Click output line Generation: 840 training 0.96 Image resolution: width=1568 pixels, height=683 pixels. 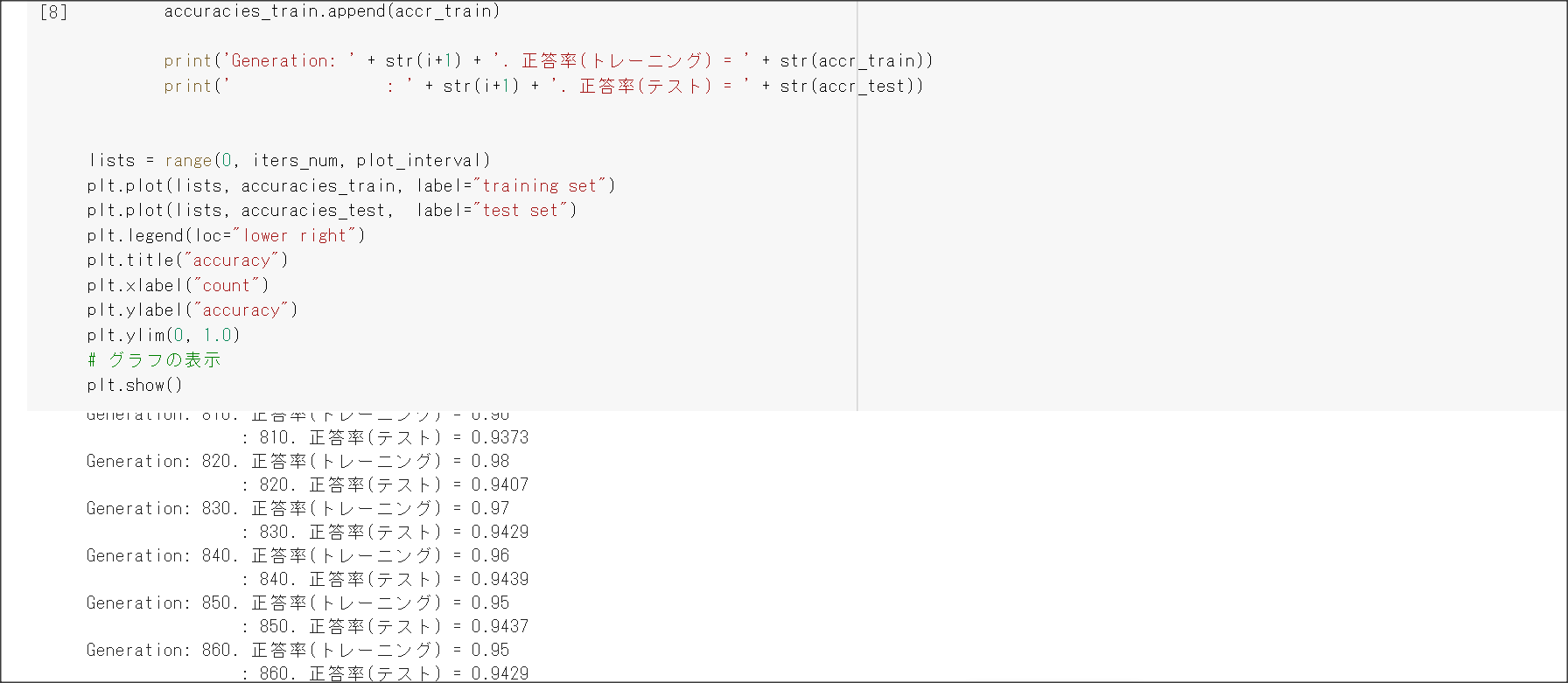click(297, 555)
